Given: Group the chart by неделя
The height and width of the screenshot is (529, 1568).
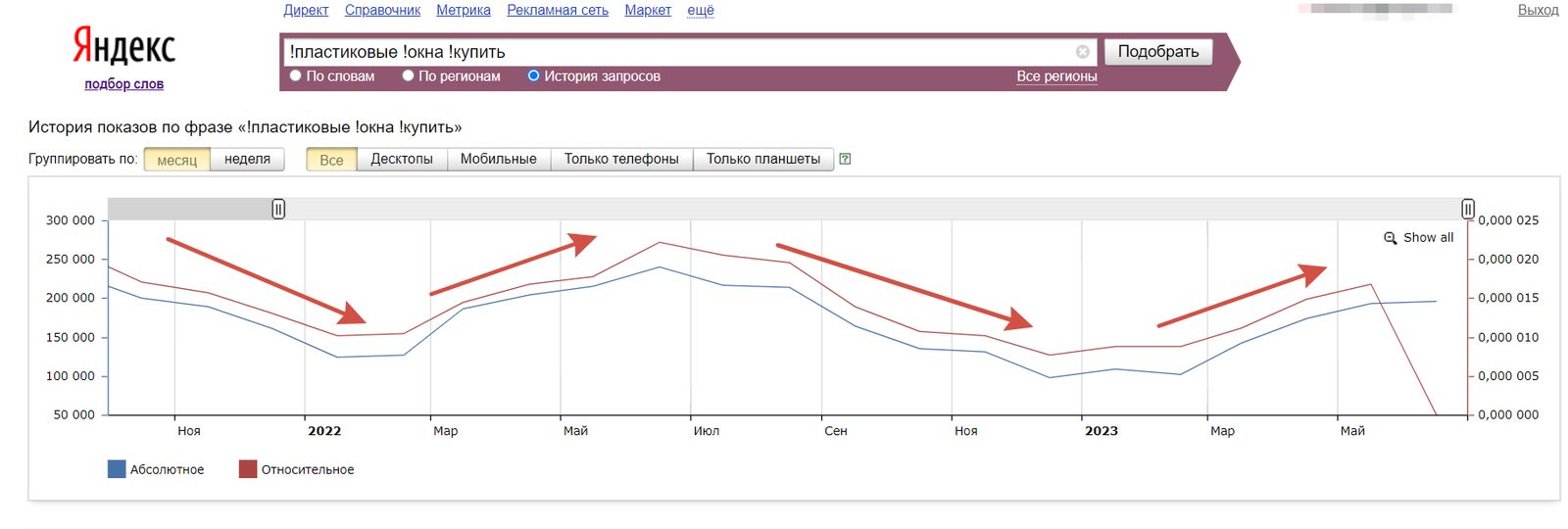Looking at the screenshot, I should 247,159.
